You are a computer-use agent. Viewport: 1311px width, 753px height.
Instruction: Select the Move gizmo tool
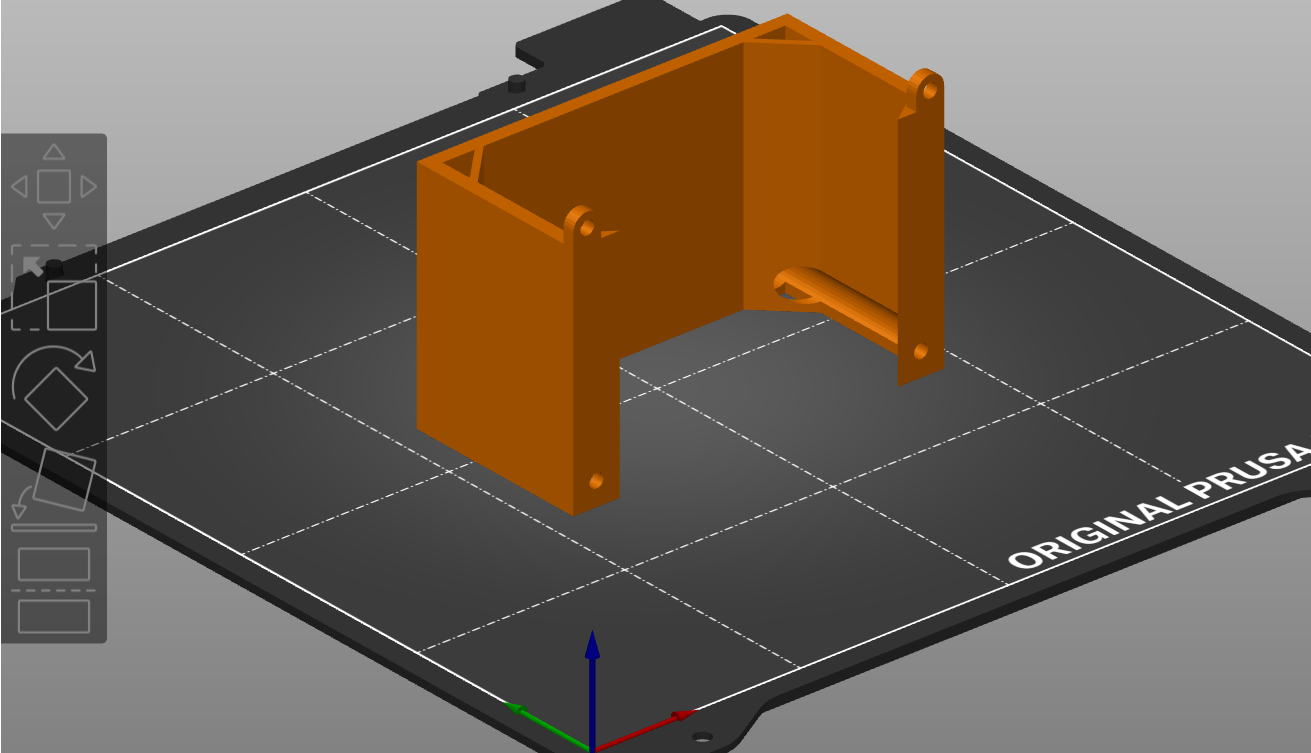tap(54, 186)
